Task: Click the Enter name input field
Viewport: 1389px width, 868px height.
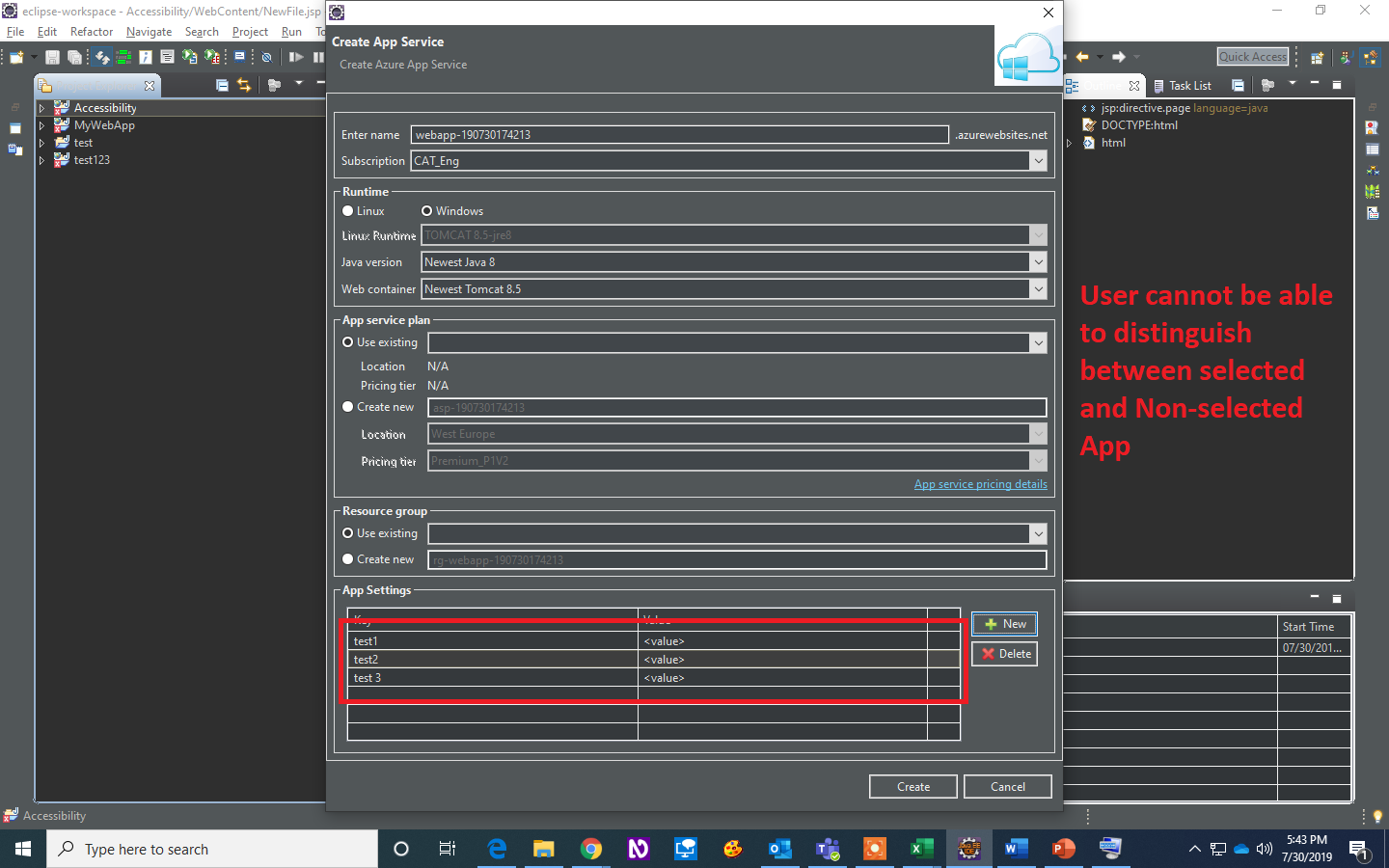Action: tap(675, 134)
